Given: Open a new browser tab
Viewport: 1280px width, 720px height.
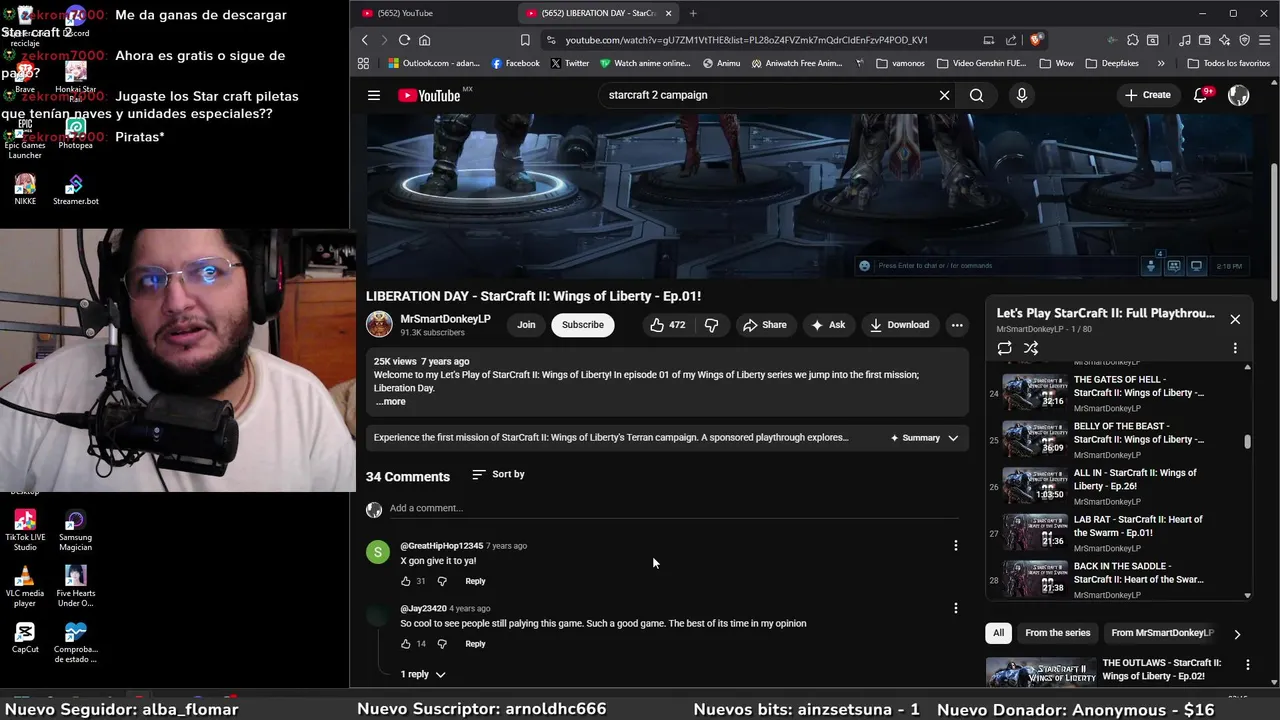Looking at the screenshot, I should coord(693,13).
